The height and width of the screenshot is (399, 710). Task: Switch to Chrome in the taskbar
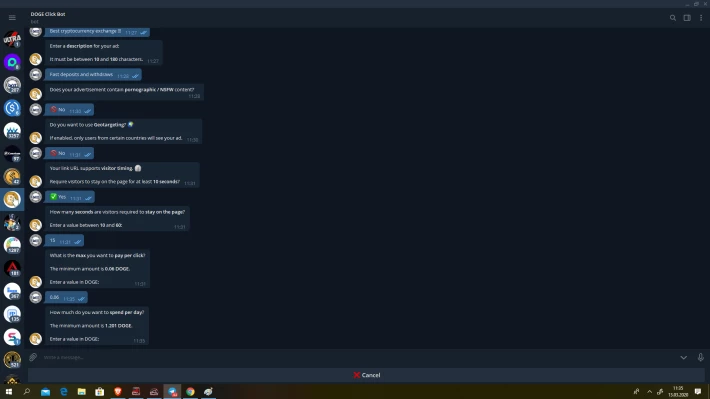(x=190, y=392)
